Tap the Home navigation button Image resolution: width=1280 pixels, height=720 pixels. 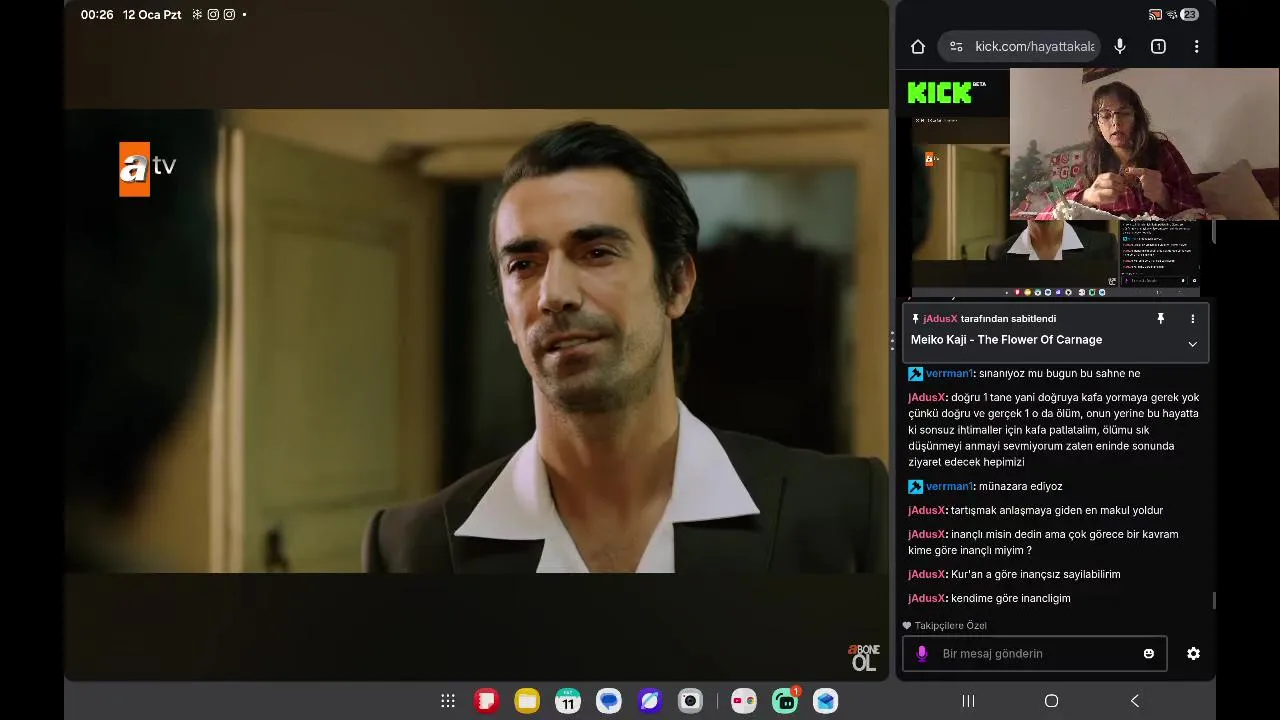[x=1051, y=701]
